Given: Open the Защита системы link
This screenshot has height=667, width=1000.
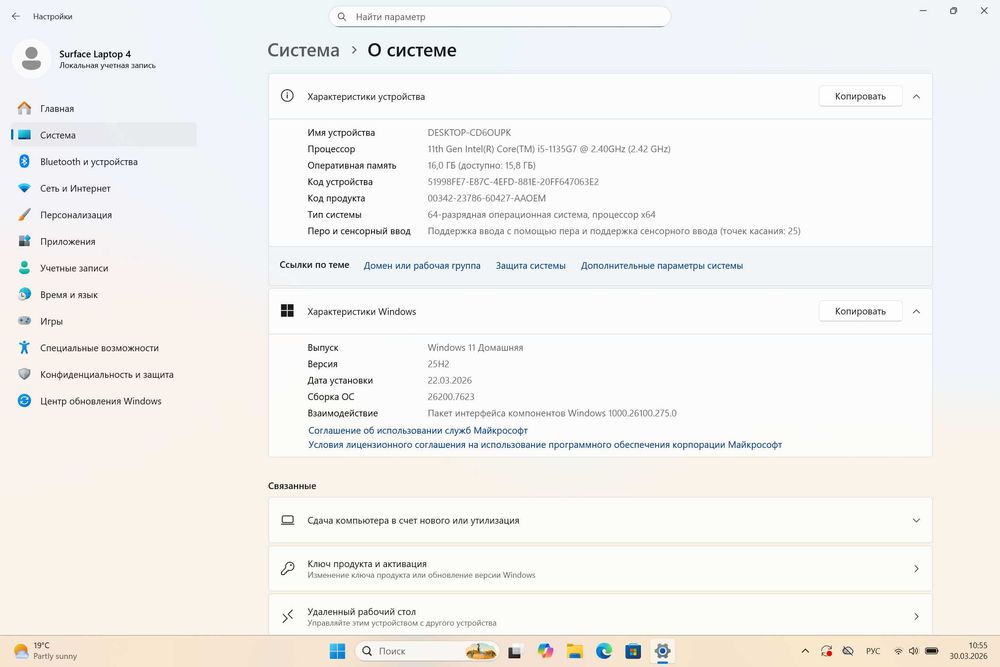Looking at the screenshot, I should click(531, 266).
